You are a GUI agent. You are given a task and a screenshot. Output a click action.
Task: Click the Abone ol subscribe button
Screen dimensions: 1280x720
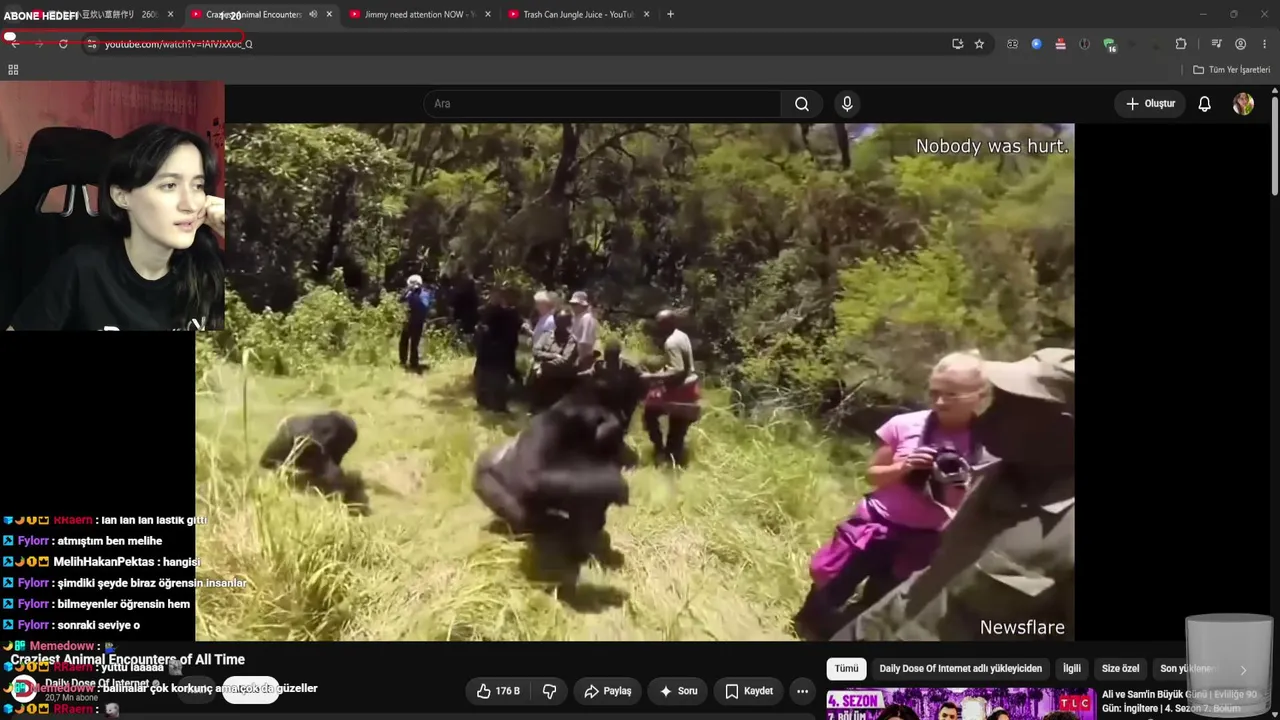pyautogui.click(x=250, y=690)
